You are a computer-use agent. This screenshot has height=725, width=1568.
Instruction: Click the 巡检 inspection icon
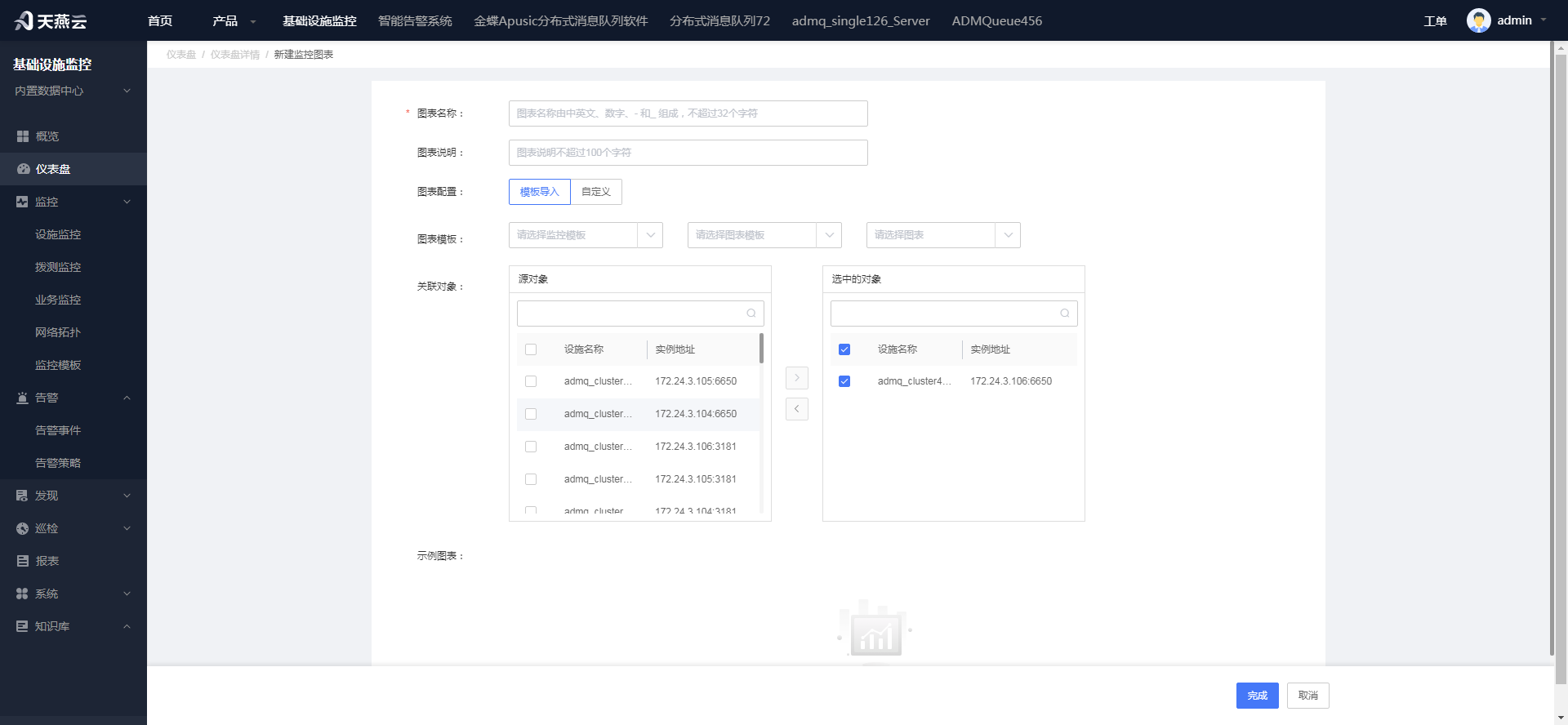click(x=22, y=528)
